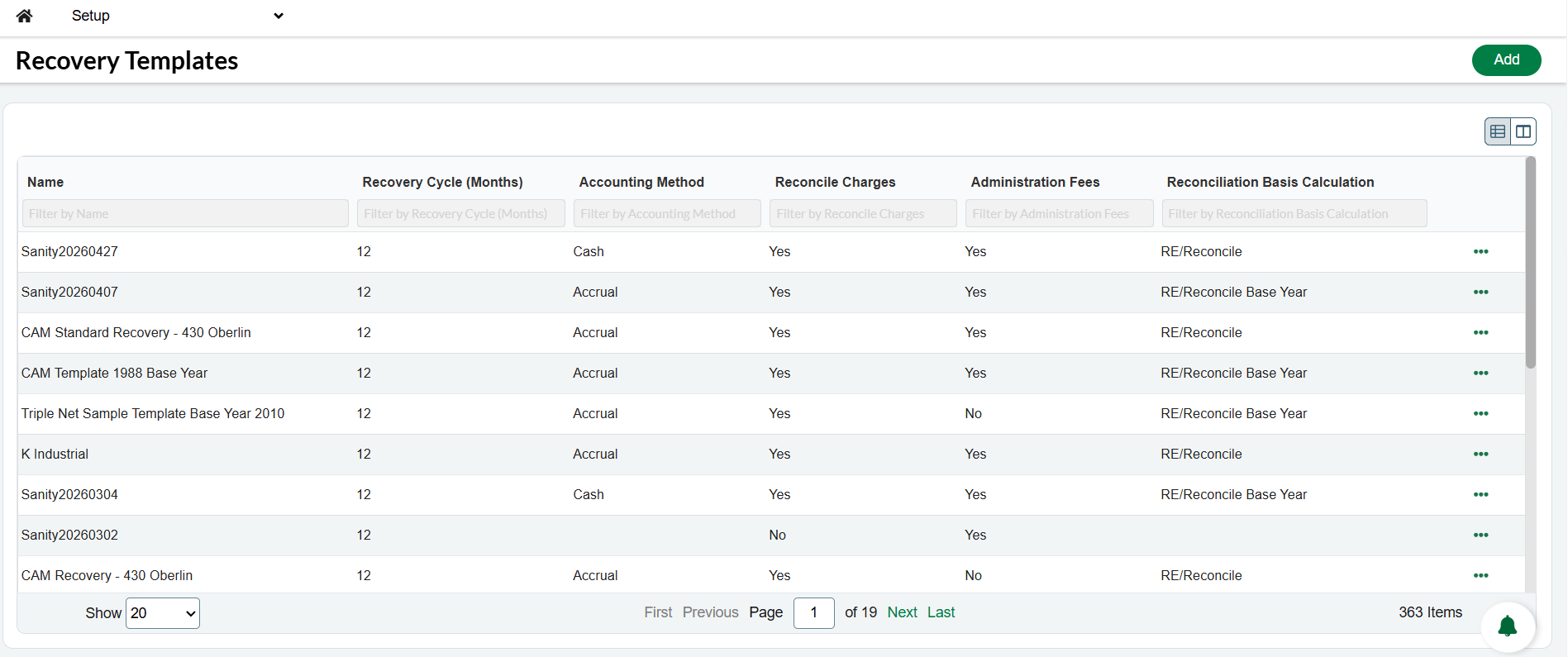
Task: Open actions menu for Sanity20260304 row
Action: click(1480, 495)
